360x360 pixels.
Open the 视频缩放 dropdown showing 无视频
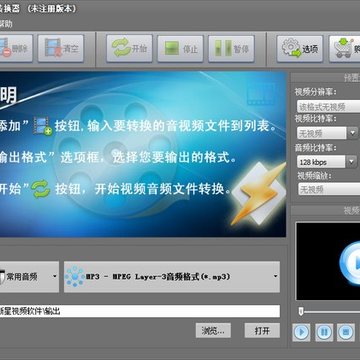tap(328, 189)
